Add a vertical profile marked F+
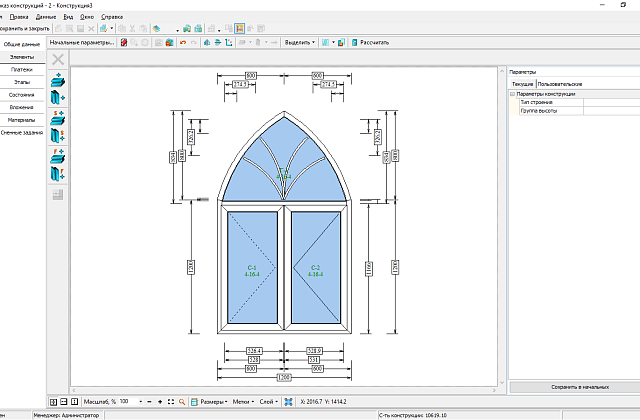 point(58,174)
